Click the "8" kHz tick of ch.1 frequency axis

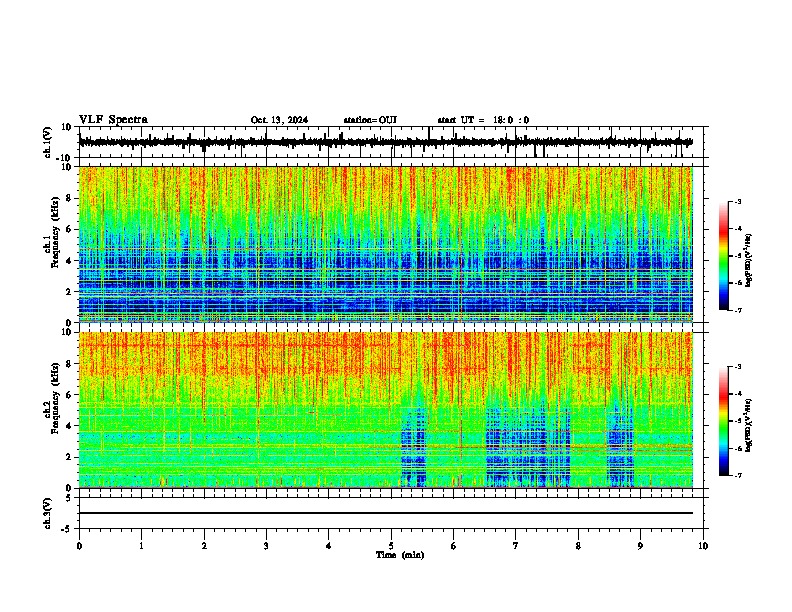[x=69, y=198]
